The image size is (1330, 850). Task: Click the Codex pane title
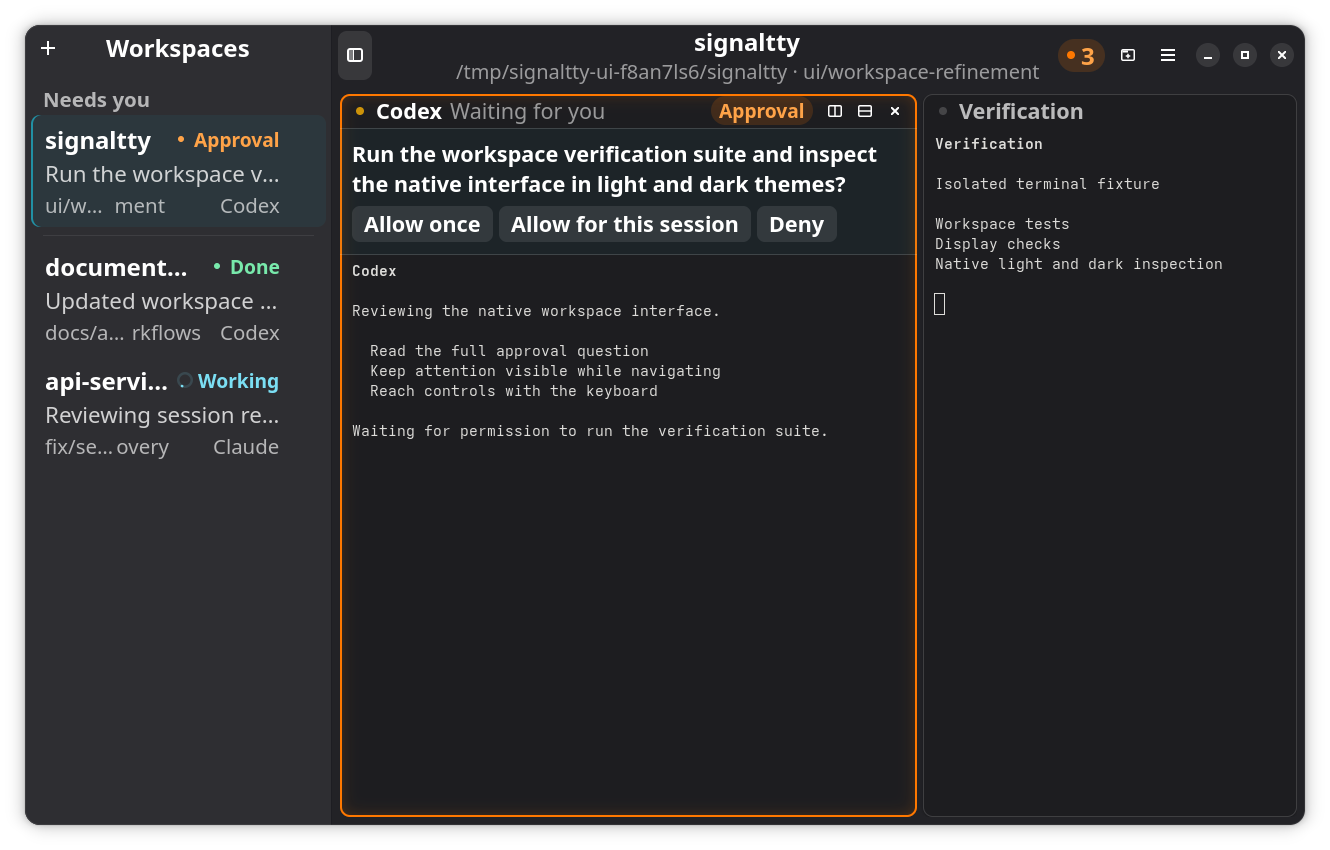[x=409, y=111]
